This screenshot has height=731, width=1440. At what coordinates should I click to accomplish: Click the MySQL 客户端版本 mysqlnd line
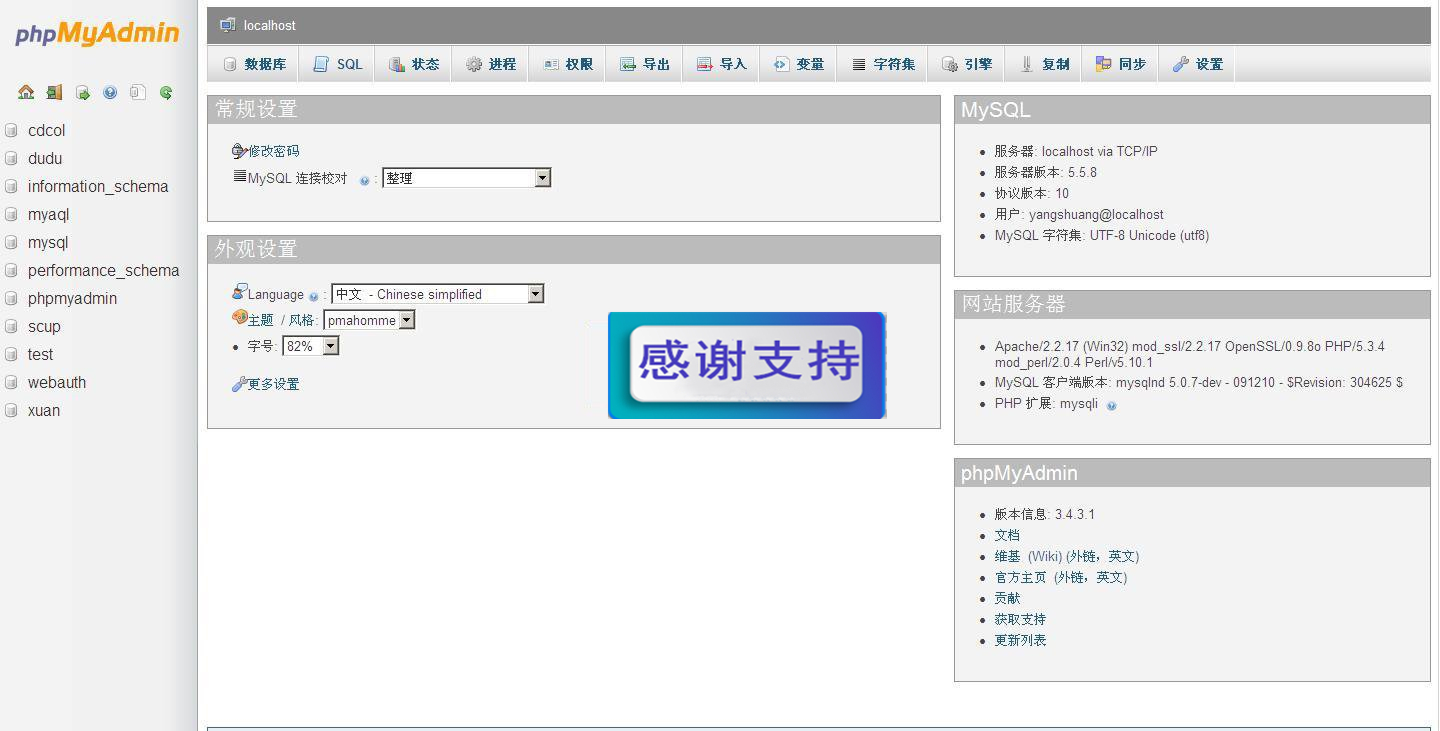tap(1198, 382)
